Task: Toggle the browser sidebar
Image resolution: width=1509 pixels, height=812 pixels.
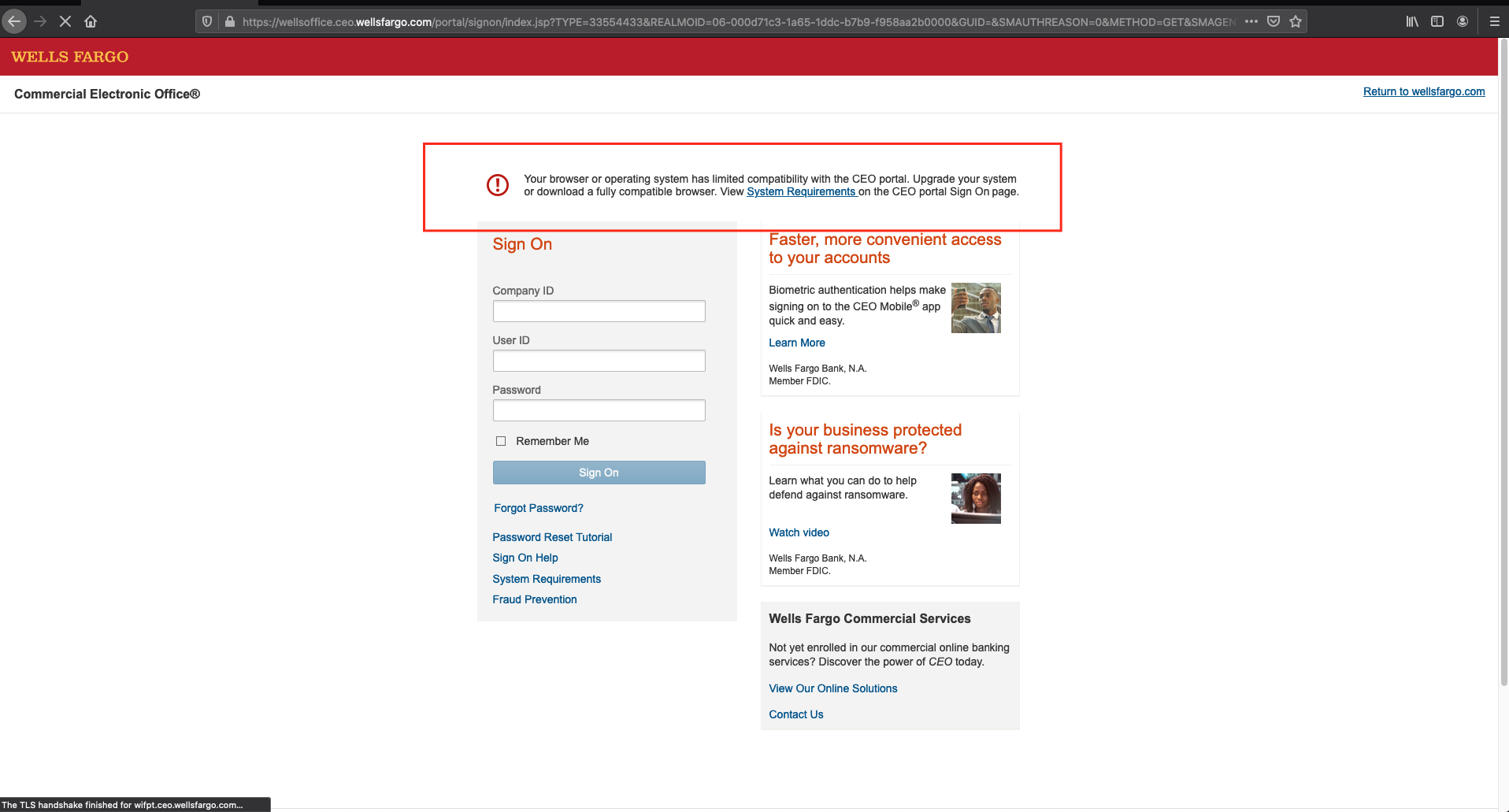Action: 1437,21
